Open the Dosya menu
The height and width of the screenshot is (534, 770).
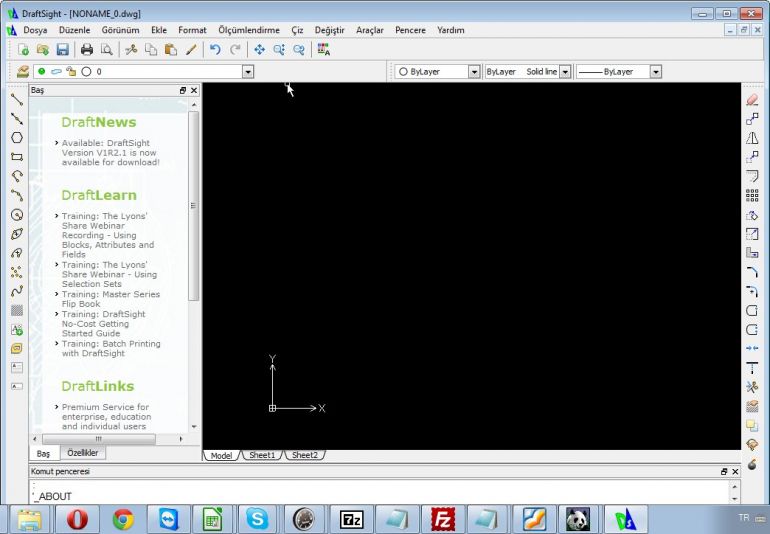coord(35,30)
